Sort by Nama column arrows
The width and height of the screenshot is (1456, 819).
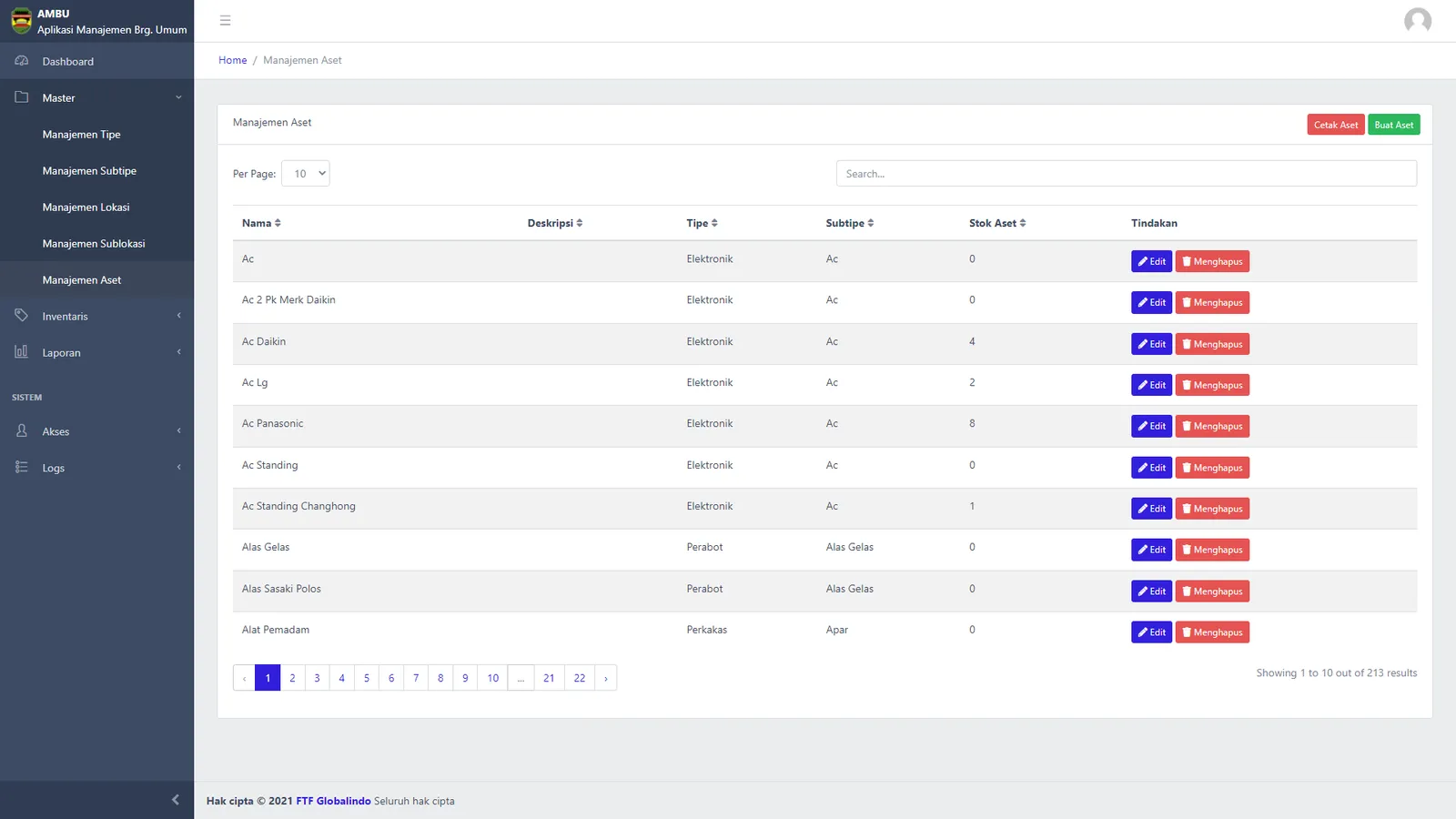tap(278, 223)
